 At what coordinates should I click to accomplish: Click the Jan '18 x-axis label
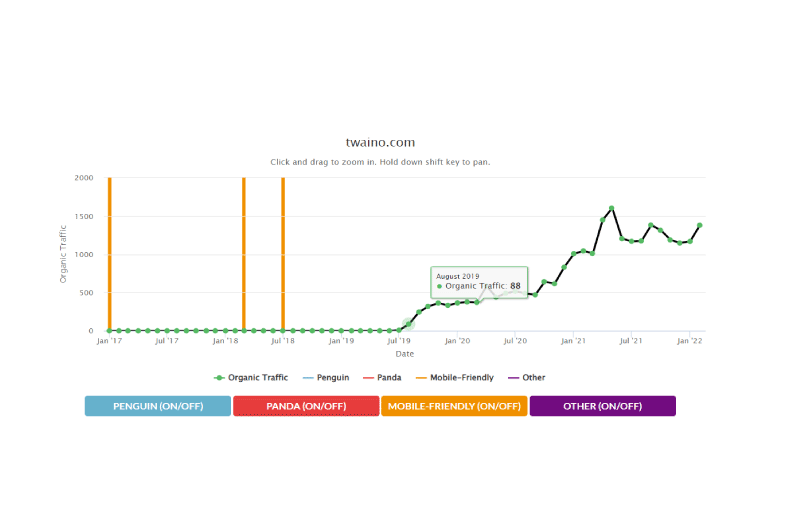click(225, 341)
